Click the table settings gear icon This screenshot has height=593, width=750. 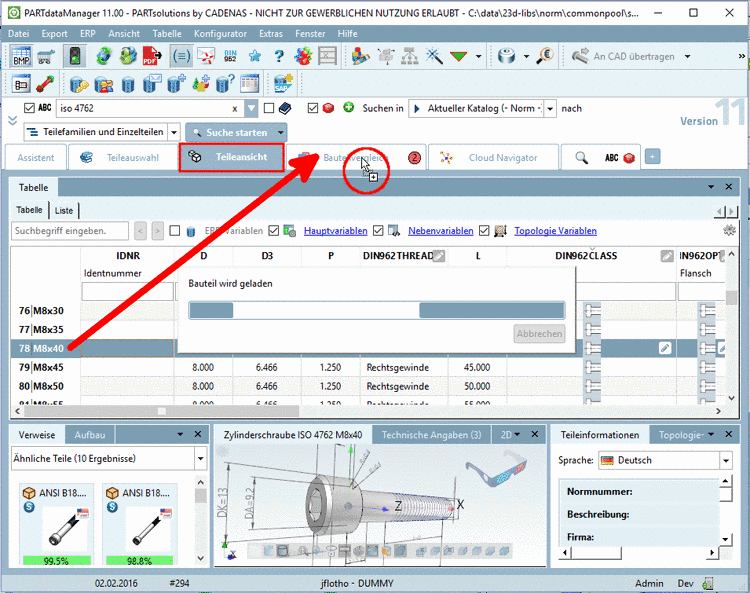pos(729,231)
